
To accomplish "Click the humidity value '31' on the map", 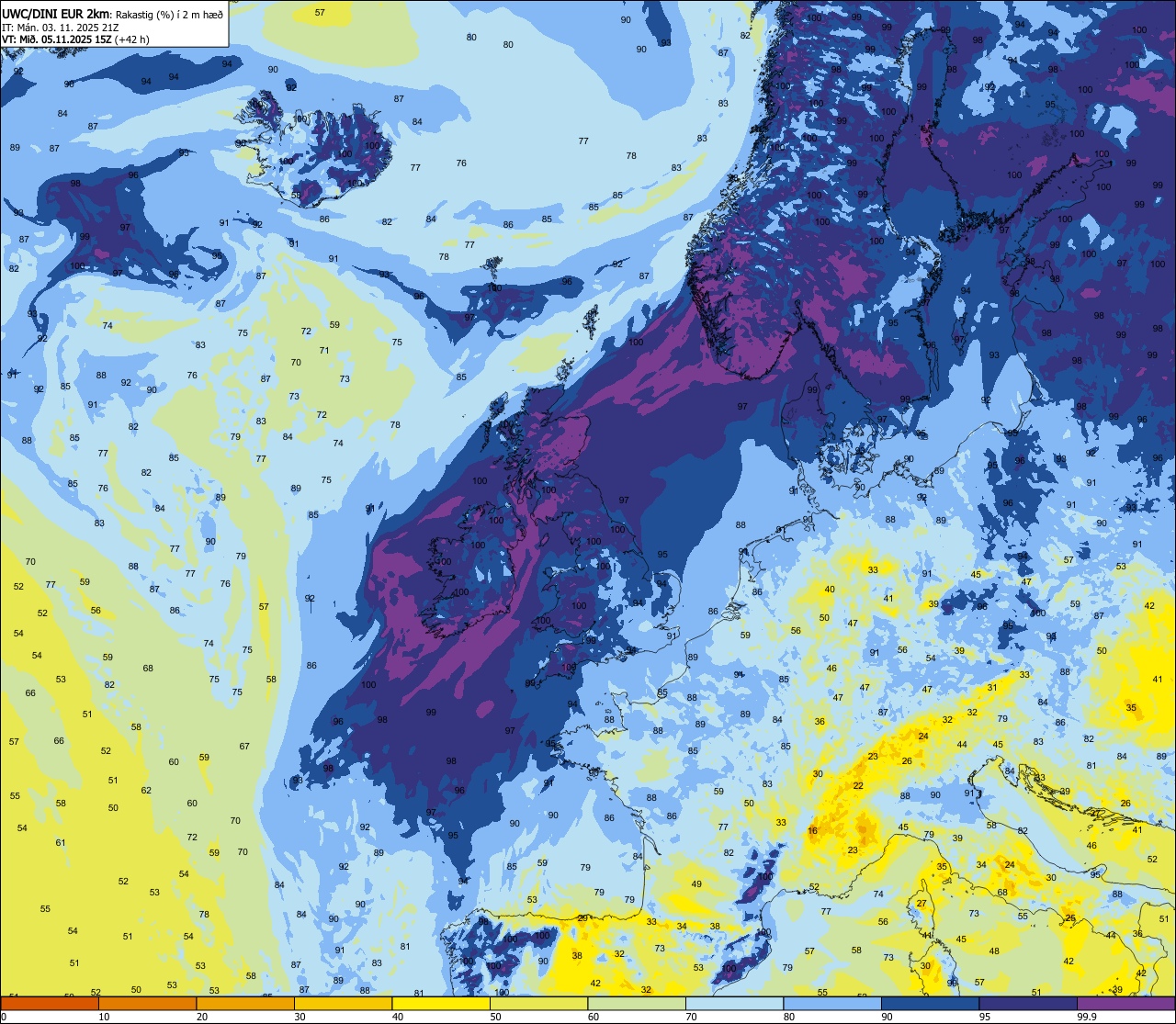I will pyautogui.click(x=992, y=687).
